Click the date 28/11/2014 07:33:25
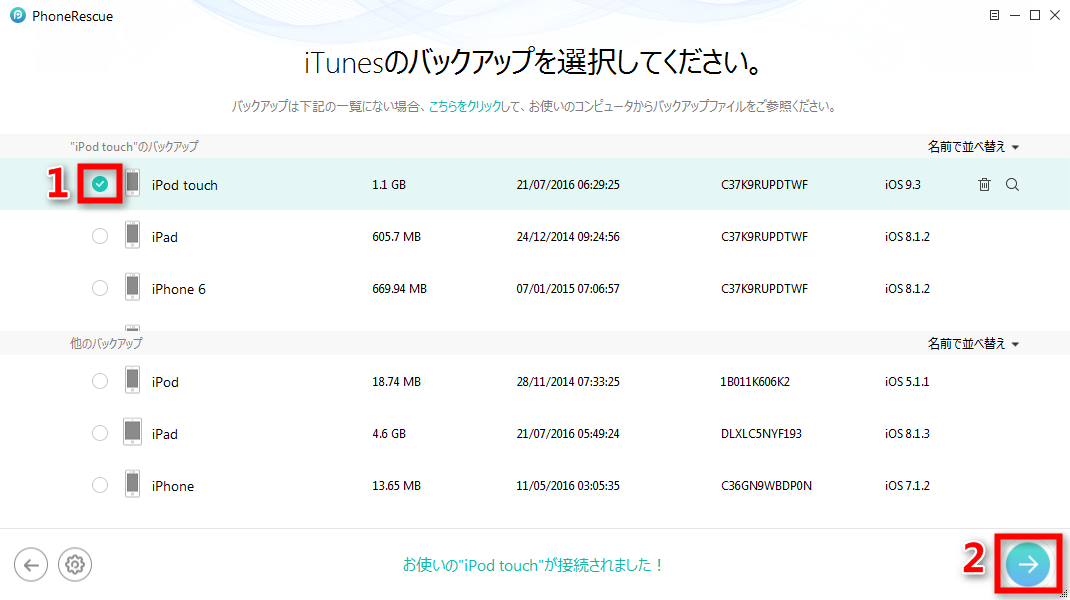Viewport: 1070px width, 600px height. [568, 382]
